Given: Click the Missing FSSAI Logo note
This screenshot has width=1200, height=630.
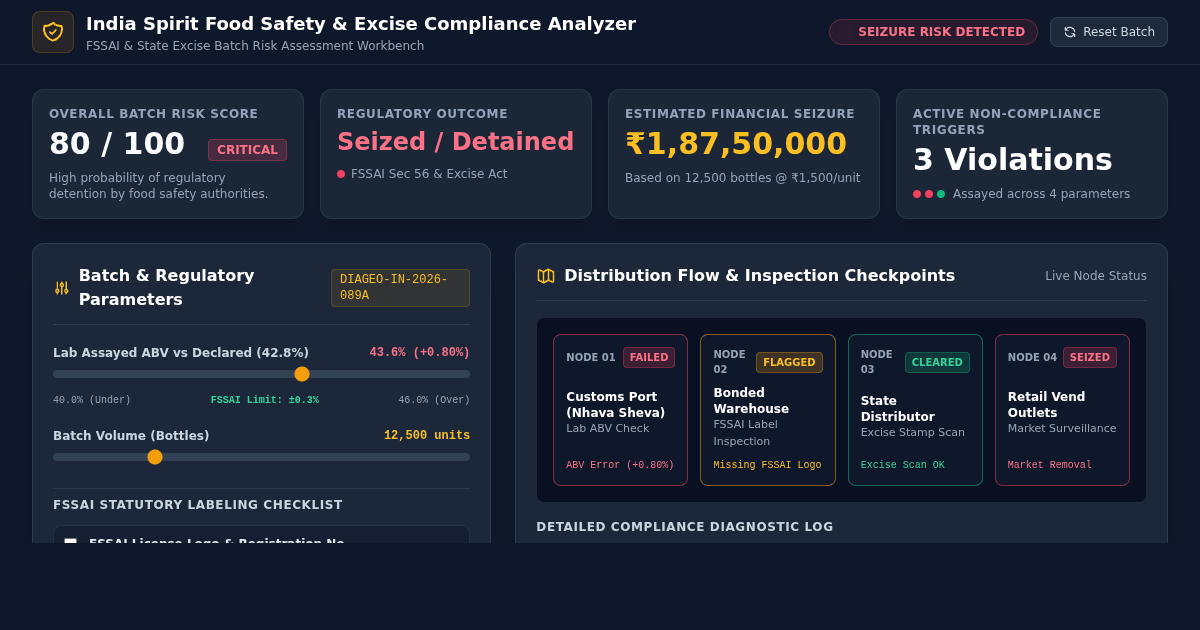Looking at the screenshot, I should pos(767,465).
